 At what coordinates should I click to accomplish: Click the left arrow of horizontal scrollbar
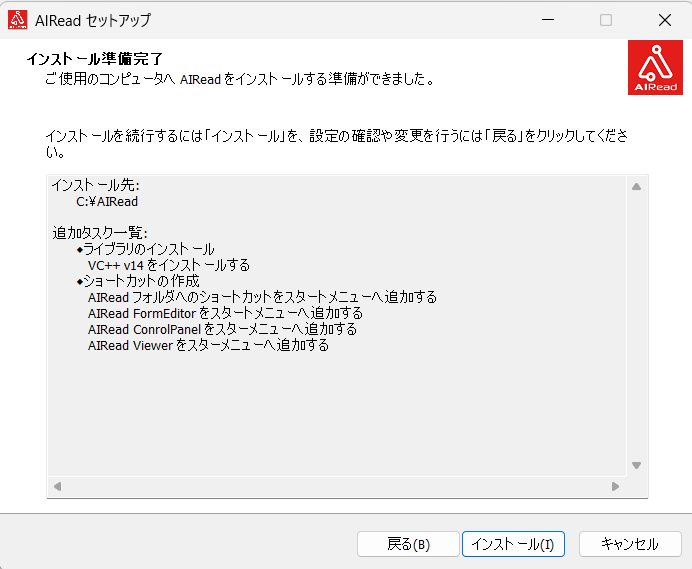[x=57, y=487]
